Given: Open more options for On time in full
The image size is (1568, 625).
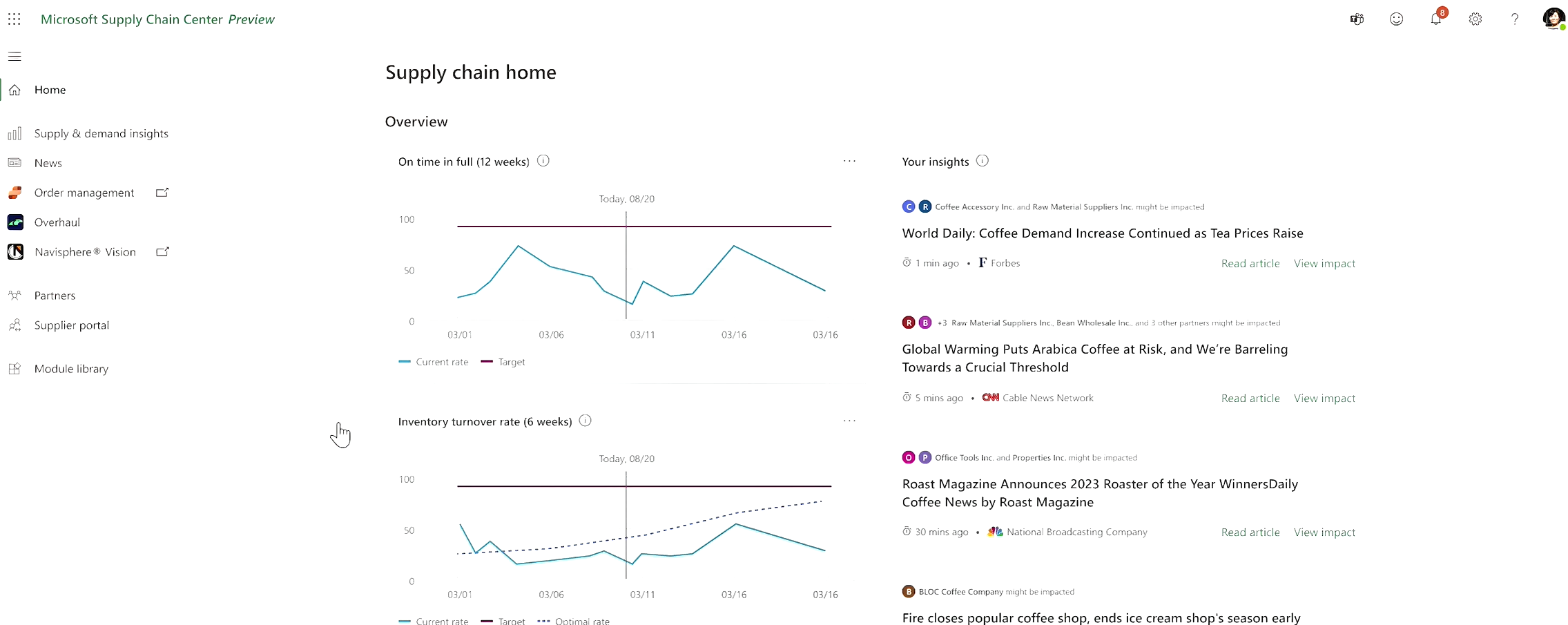Looking at the screenshot, I should (x=849, y=161).
